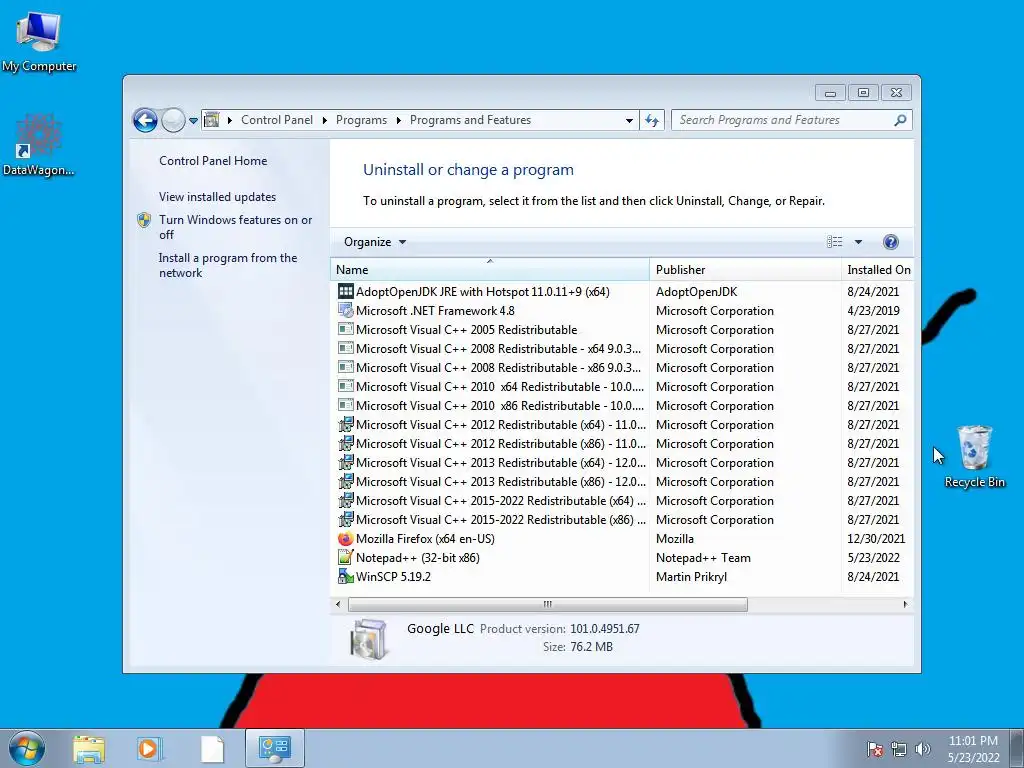
Task: Click the Visual C++ 2013 (x86) installer icon
Action: tap(345, 481)
